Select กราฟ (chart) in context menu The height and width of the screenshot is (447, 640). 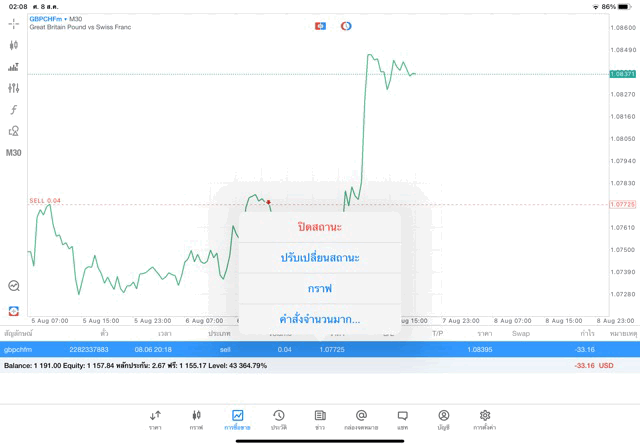[x=320, y=289]
